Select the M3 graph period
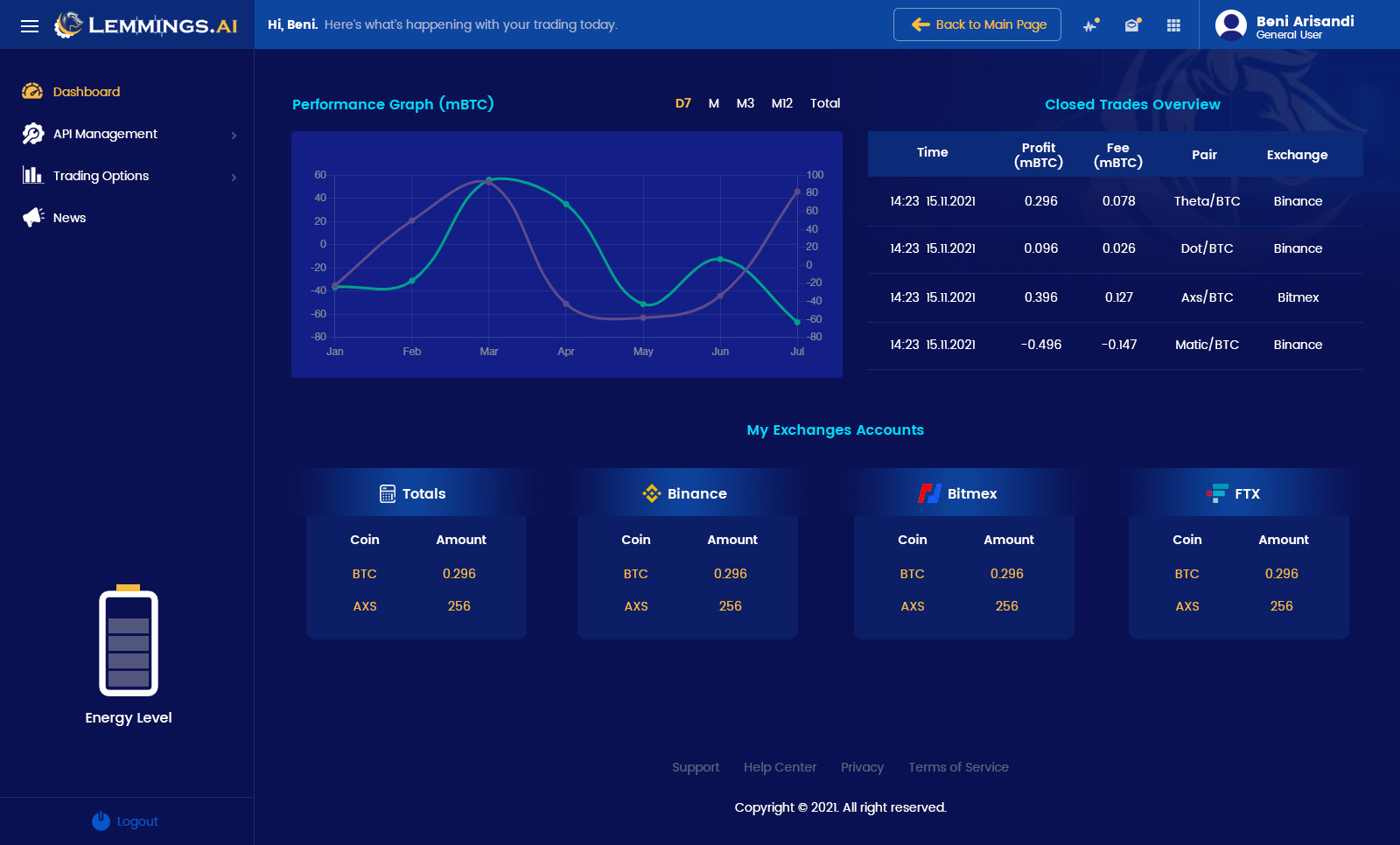 click(x=745, y=103)
